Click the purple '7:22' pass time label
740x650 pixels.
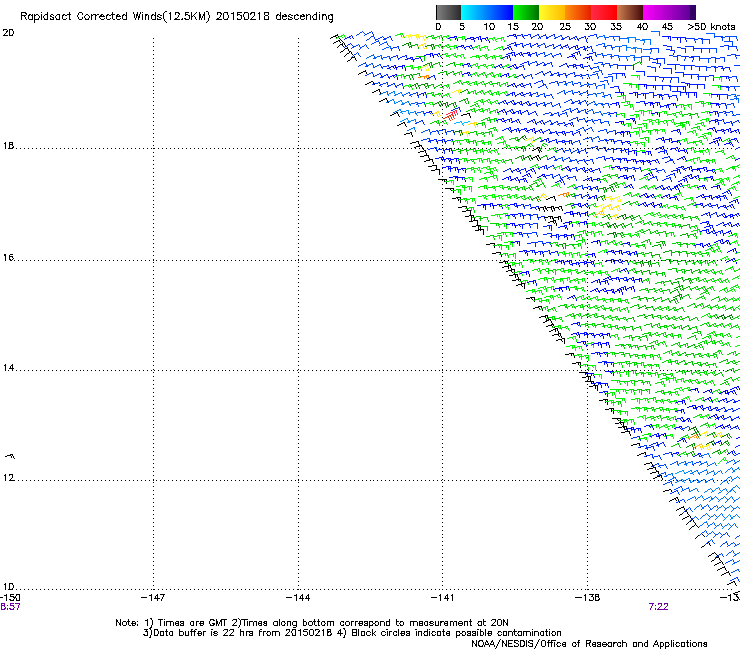[658, 607]
